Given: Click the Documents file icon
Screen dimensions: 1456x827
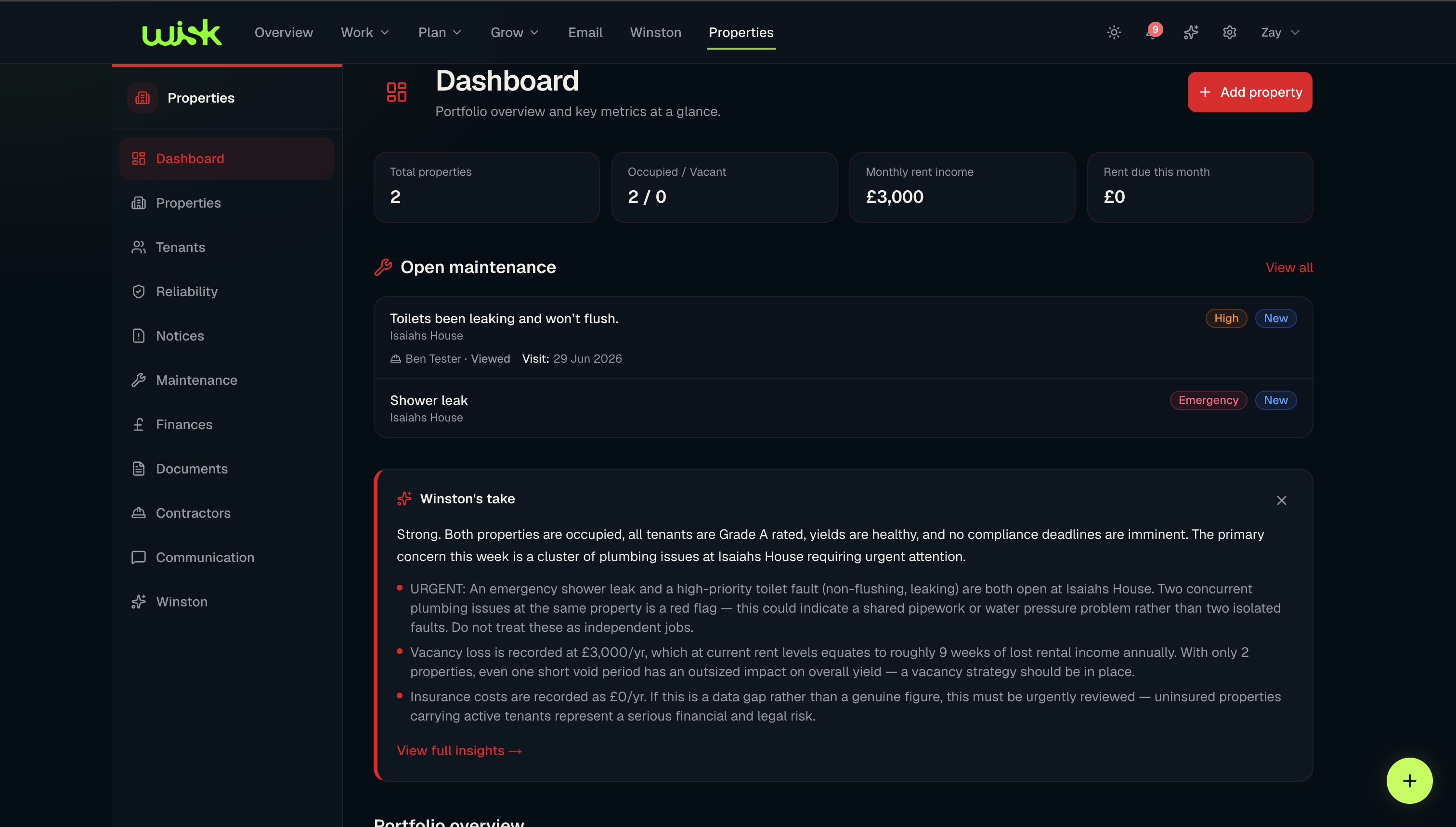Looking at the screenshot, I should coord(139,469).
